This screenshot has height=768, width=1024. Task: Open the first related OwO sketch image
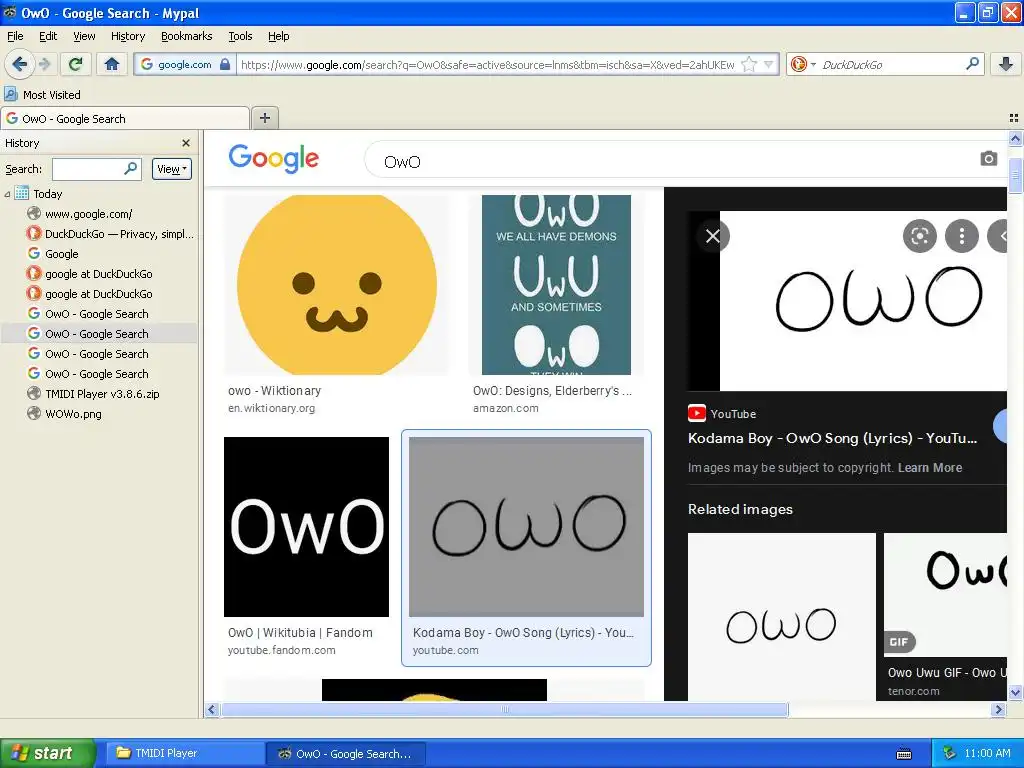(782, 616)
